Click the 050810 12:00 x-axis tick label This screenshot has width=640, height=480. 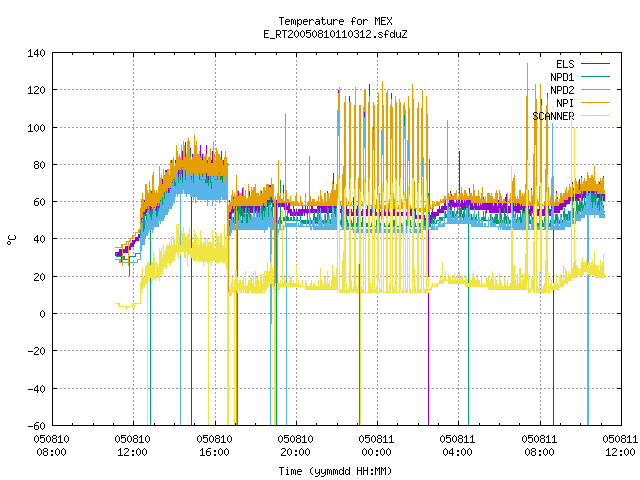[x=133, y=446]
